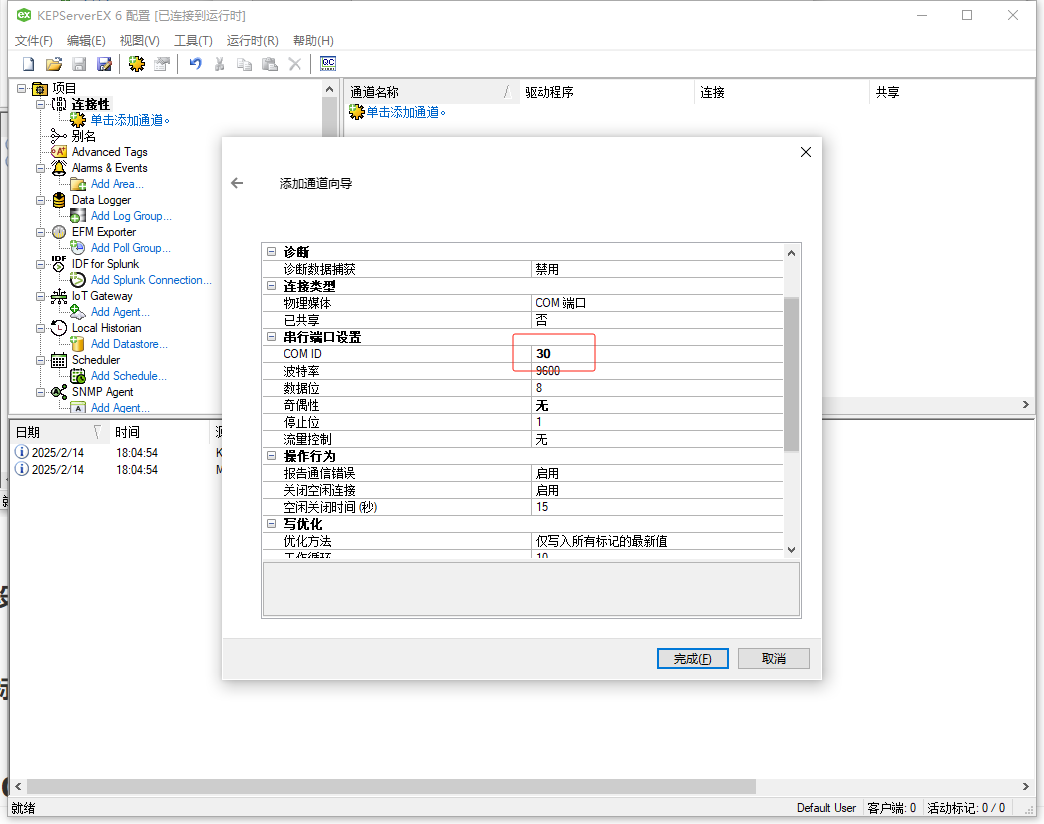Collapse the 诊断 property group
Screen dimensions: 1044x824
point(272,252)
